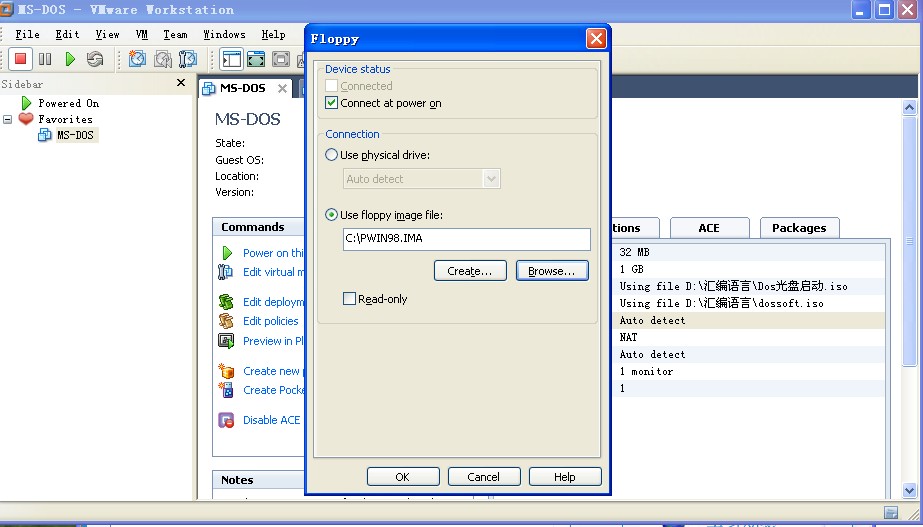This screenshot has width=923, height=527.
Task: Toggle the Connect at power on checkbox
Action: [x=331, y=103]
